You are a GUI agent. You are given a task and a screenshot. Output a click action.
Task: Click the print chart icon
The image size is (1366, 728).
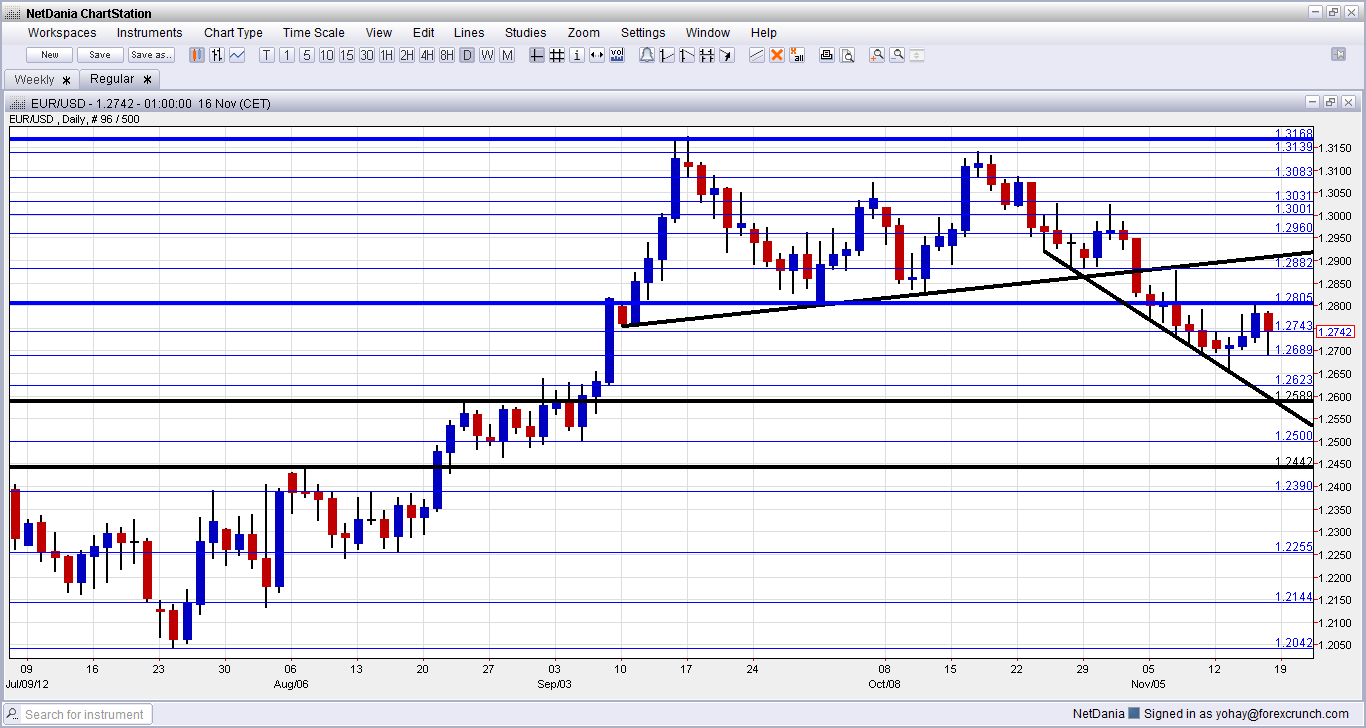(x=827, y=55)
